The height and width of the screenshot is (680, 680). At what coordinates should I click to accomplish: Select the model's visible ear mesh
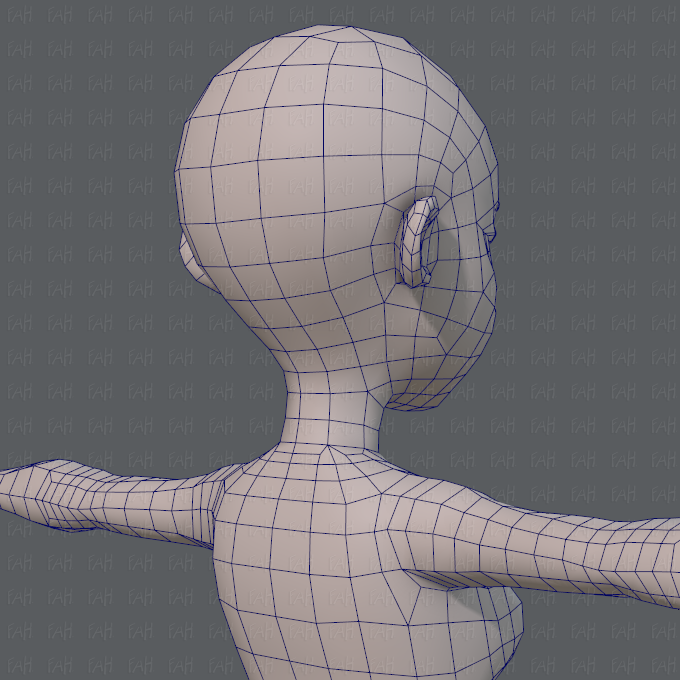tap(417, 242)
